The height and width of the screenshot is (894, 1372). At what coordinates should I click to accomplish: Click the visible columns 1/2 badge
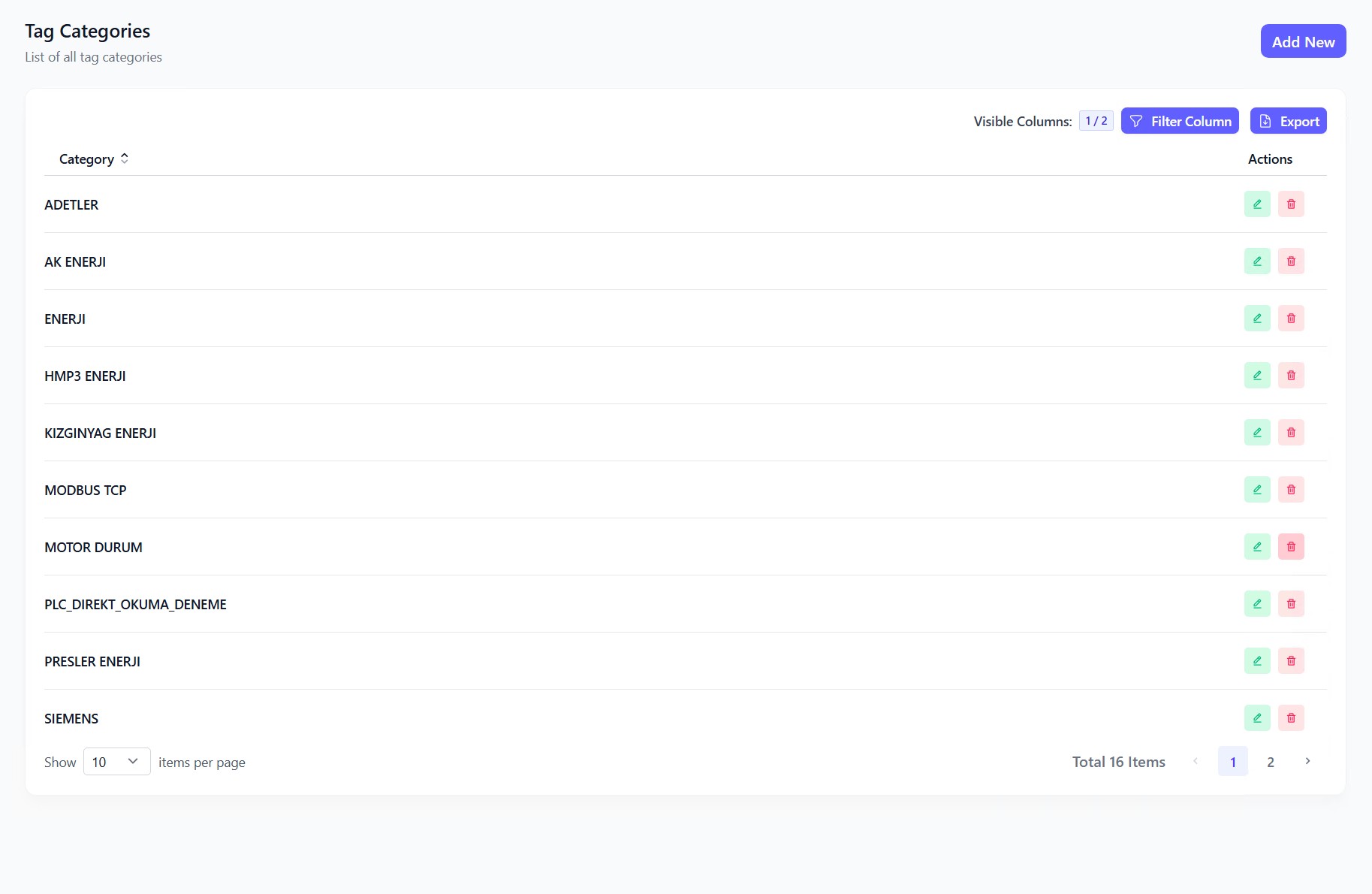1096,121
